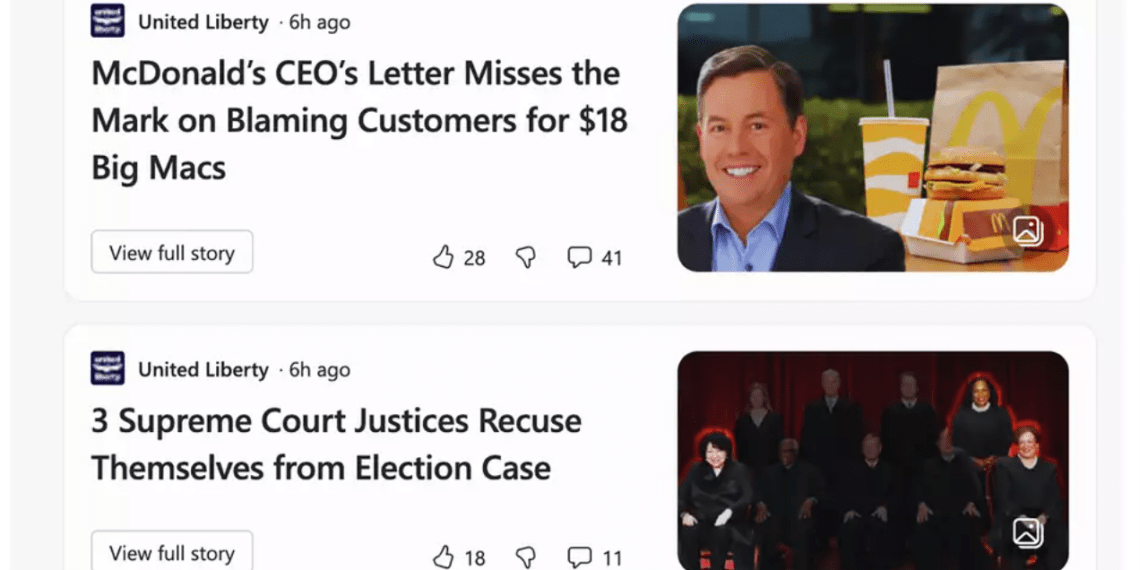The height and width of the screenshot is (570, 1140).
Task: Open the Supreme Court Justices thumbnail image
Action: (873, 461)
